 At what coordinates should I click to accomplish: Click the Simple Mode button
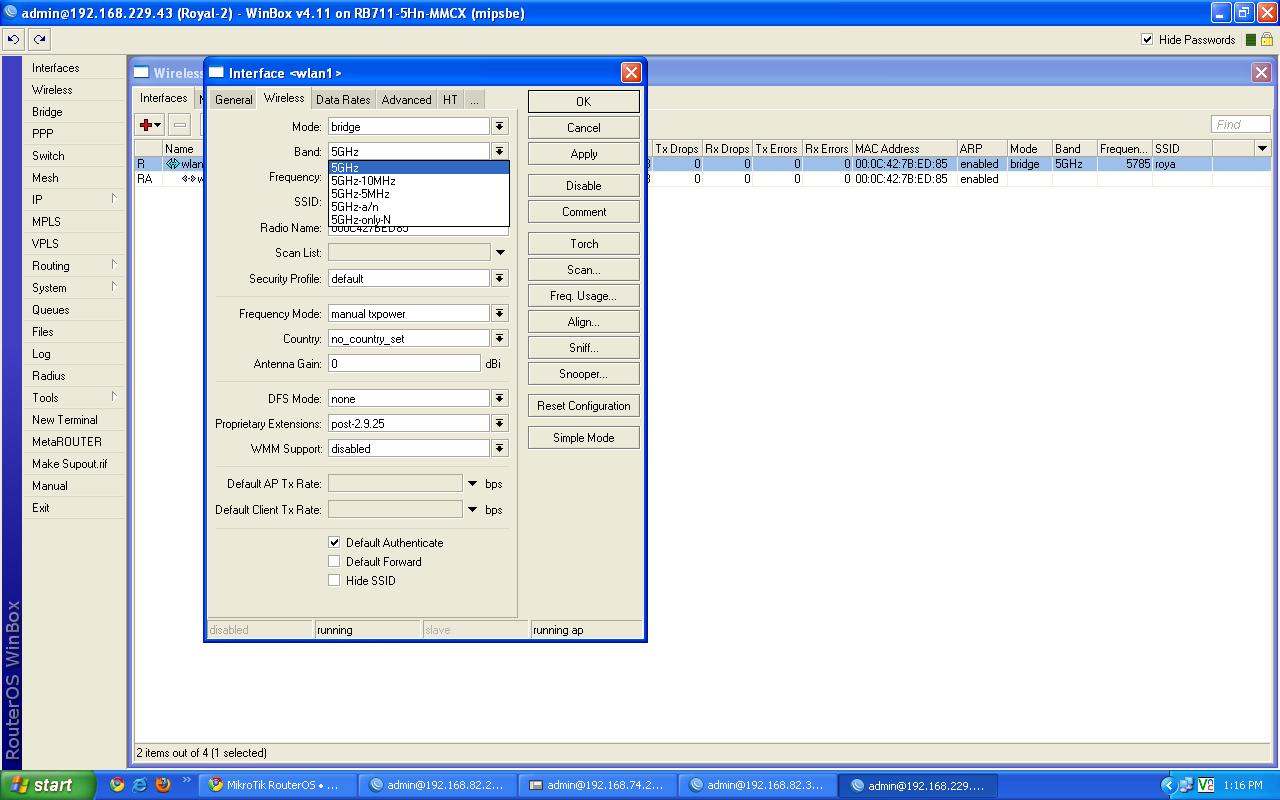584,438
